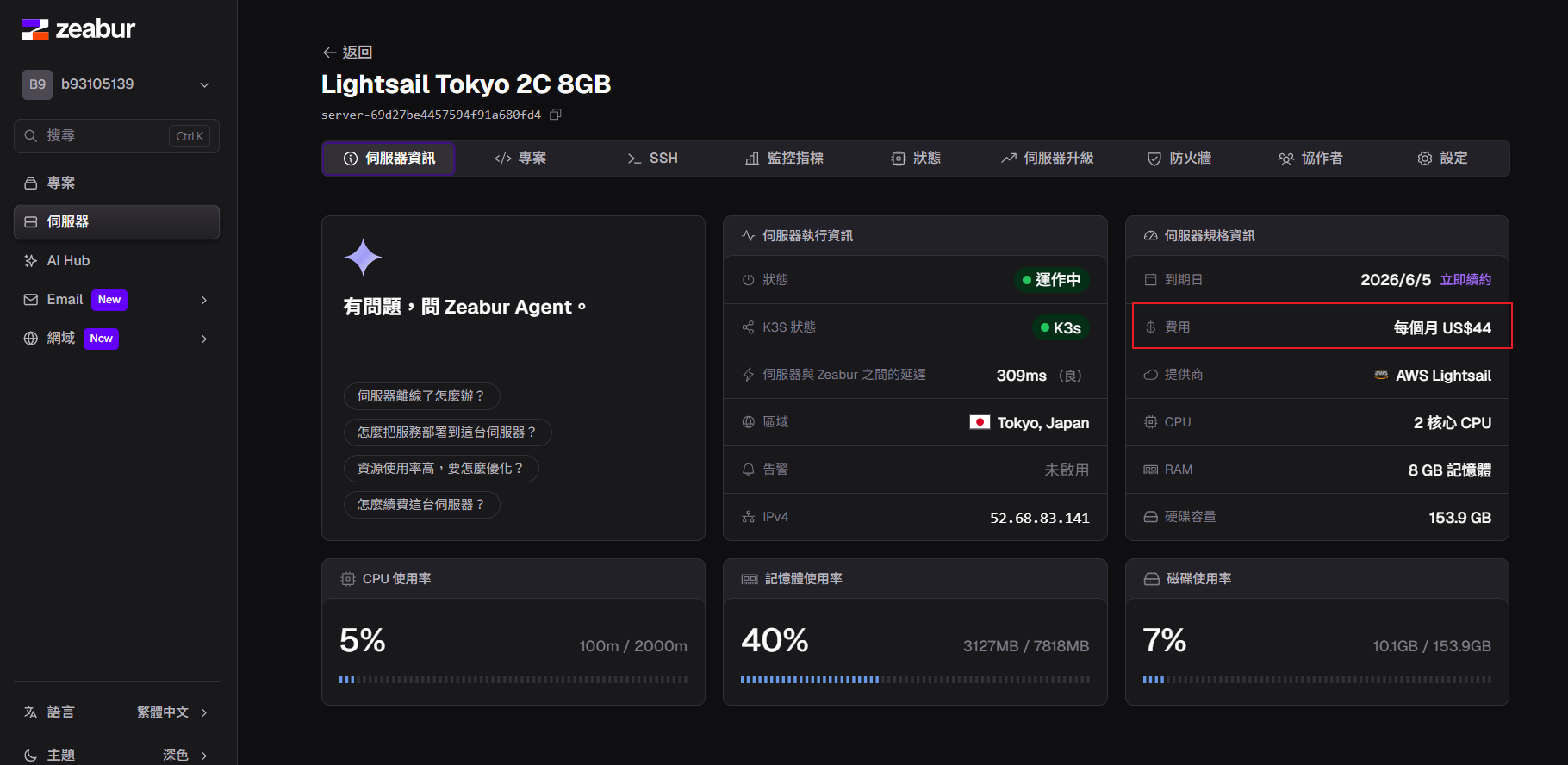Open the 協作者 tab
1568x765 pixels.
click(x=1311, y=159)
